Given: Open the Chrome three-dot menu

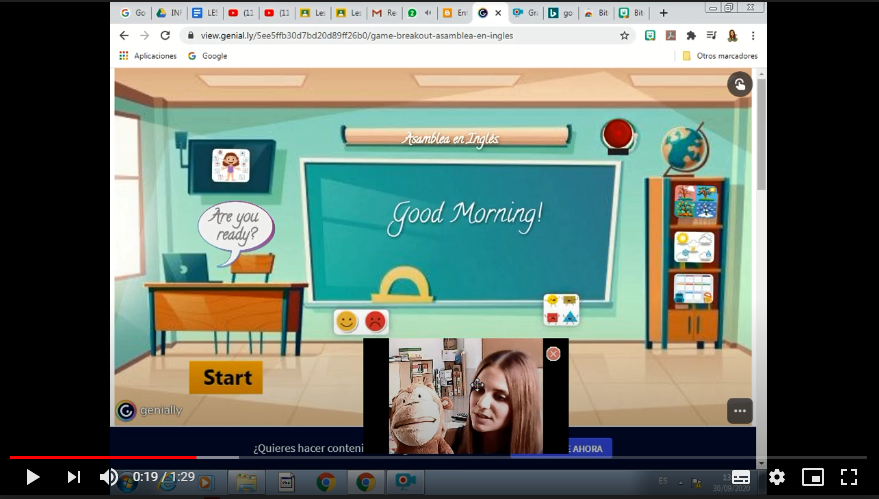Looking at the screenshot, I should pyautogui.click(x=753, y=35).
